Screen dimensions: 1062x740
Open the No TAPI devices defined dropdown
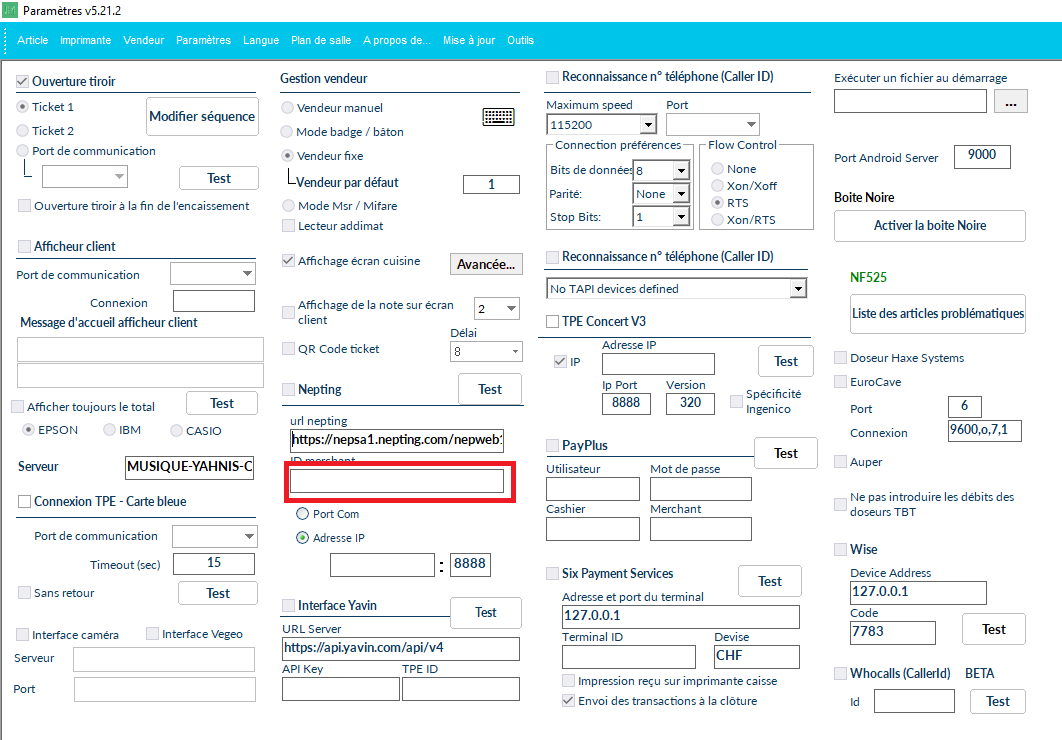point(797,289)
